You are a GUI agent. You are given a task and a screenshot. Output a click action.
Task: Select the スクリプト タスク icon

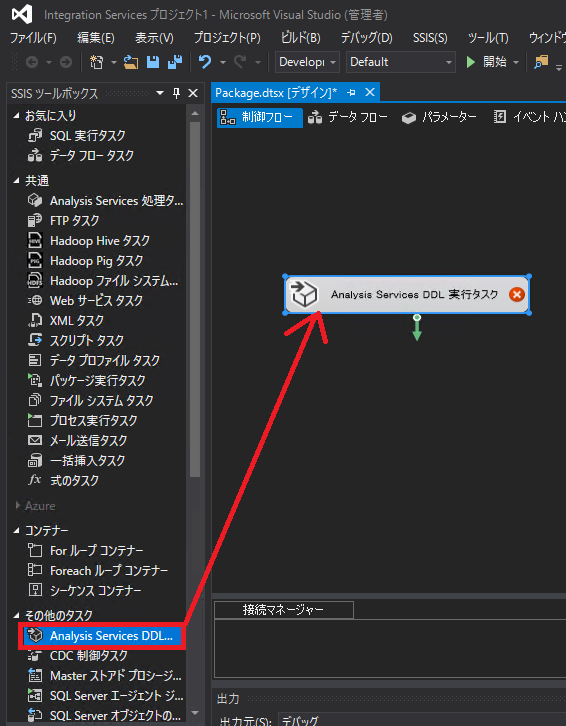tap(35, 340)
